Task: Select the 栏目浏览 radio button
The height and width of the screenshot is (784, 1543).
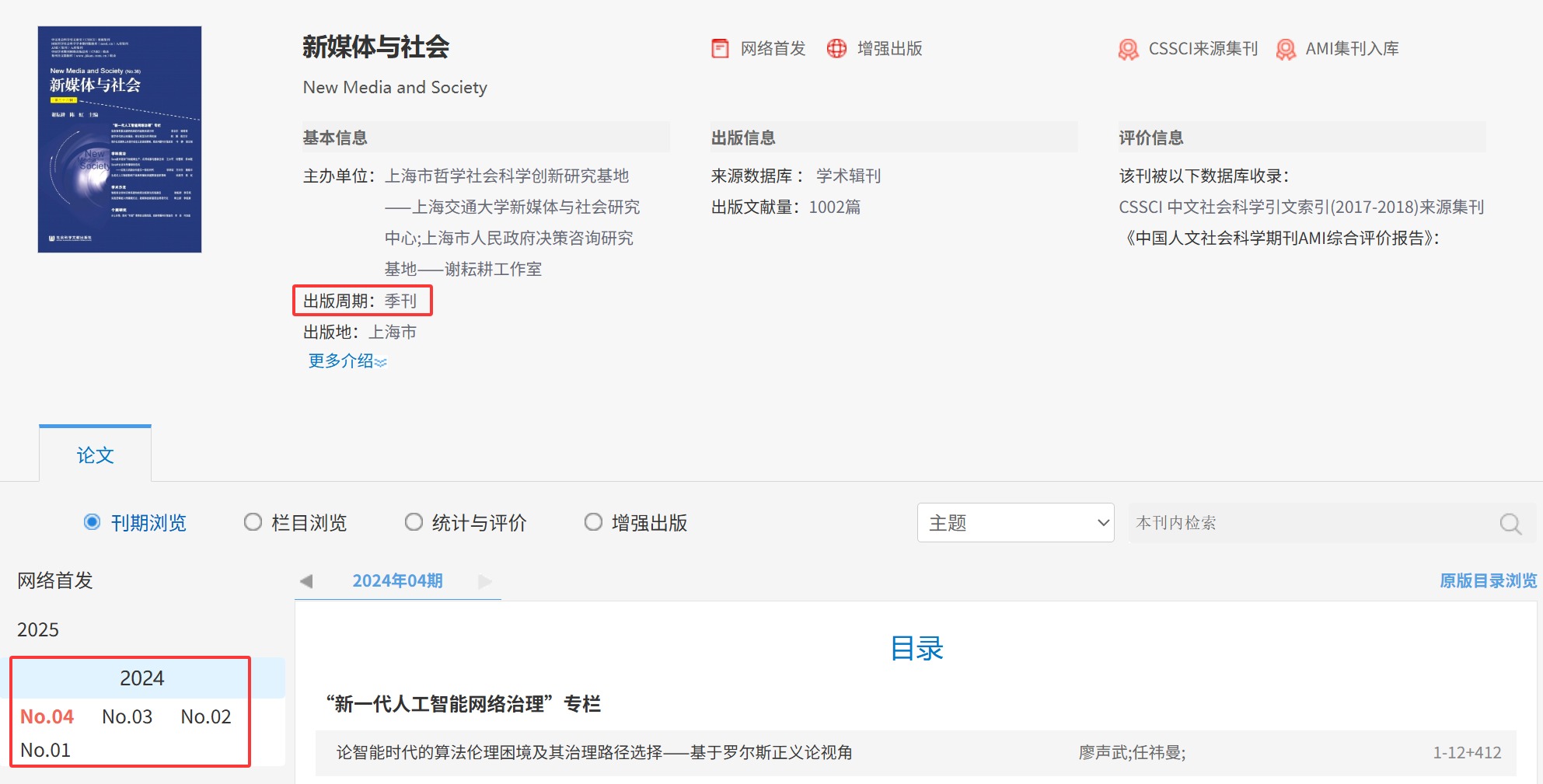Action: pyautogui.click(x=253, y=522)
